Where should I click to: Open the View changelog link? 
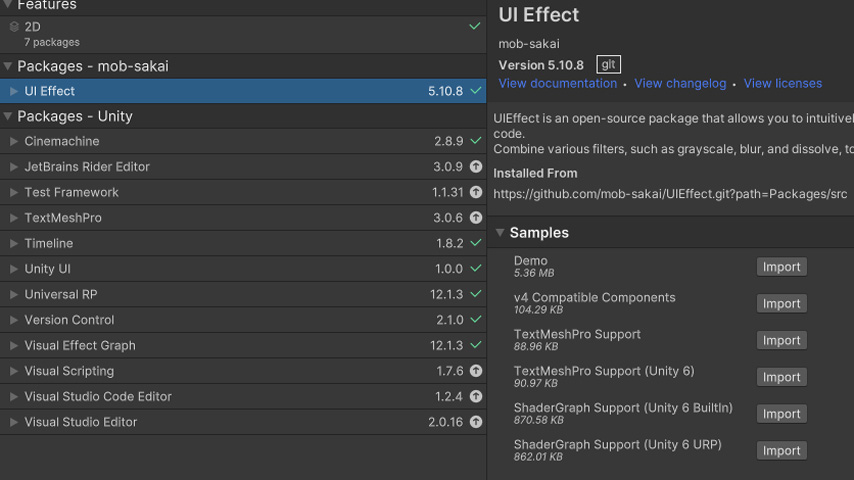coord(680,83)
